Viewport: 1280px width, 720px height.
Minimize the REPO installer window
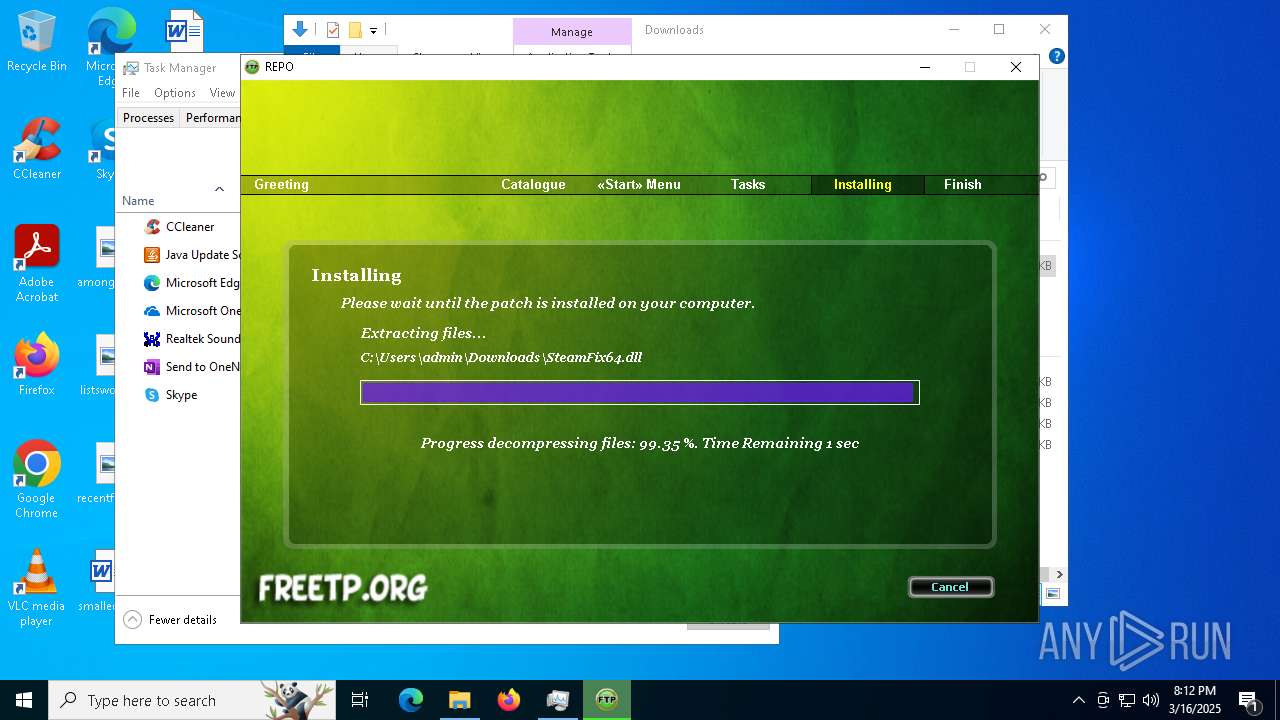(x=925, y=67)
